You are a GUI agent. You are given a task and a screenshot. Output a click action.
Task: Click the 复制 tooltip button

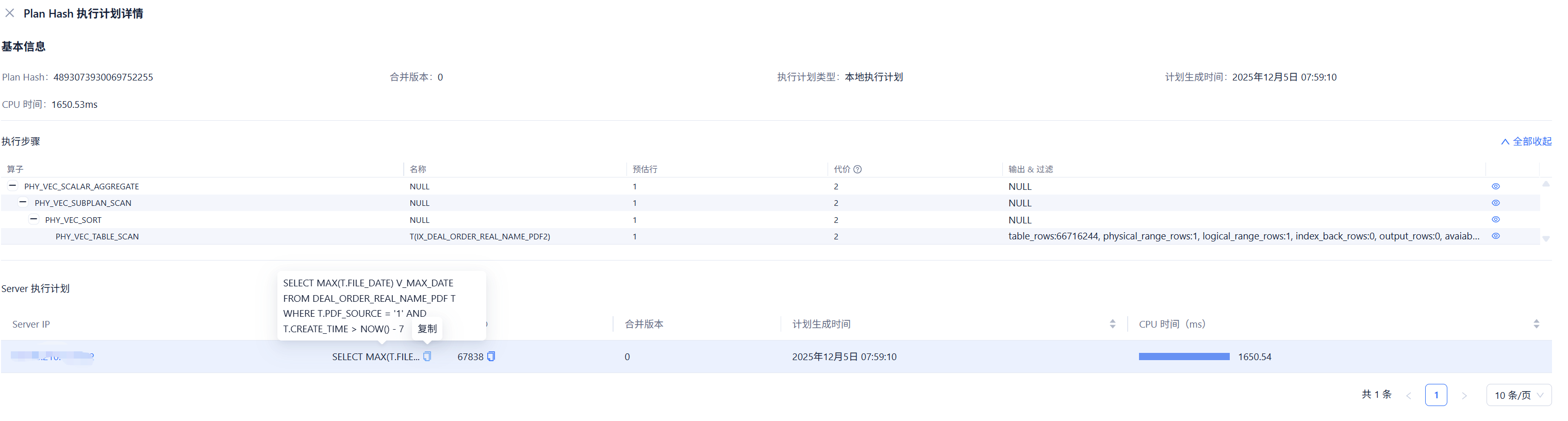click(427, 329)
